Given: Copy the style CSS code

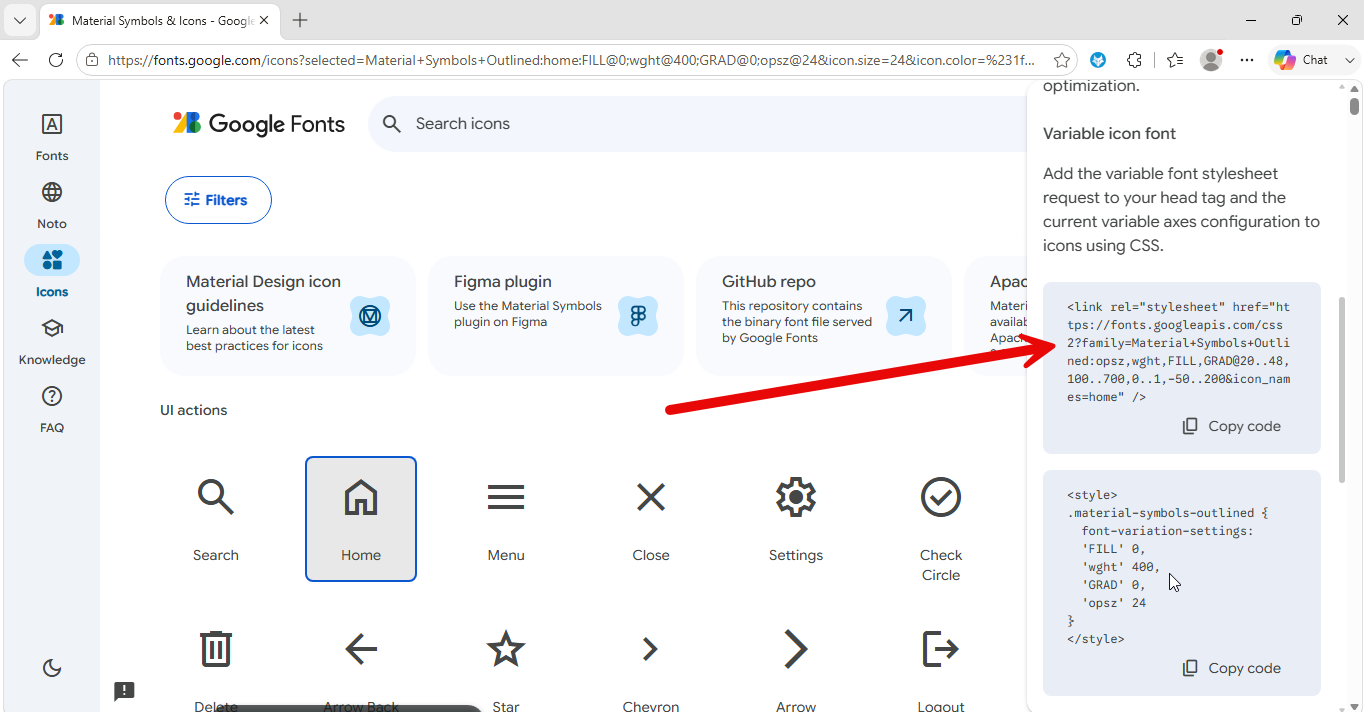Looking at the screenshot, I should pos(1231,668).
